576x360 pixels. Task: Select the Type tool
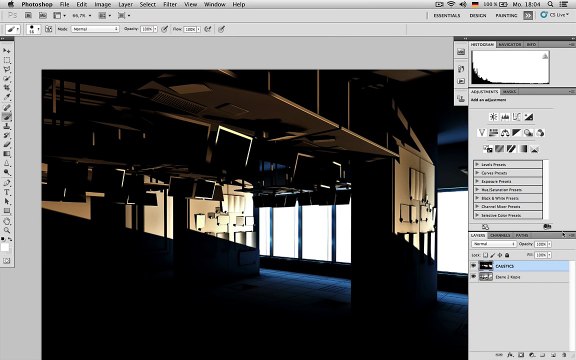coord(7,192)
